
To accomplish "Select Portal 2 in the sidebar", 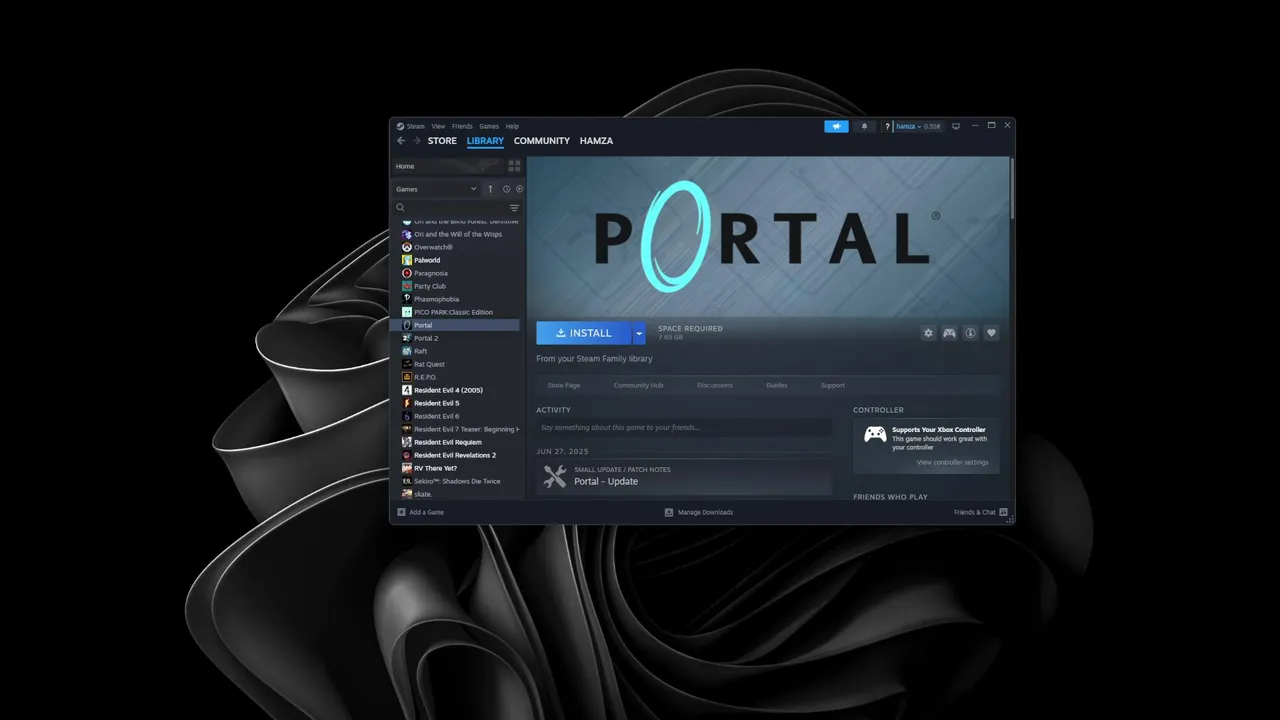I will click(426, 338).
